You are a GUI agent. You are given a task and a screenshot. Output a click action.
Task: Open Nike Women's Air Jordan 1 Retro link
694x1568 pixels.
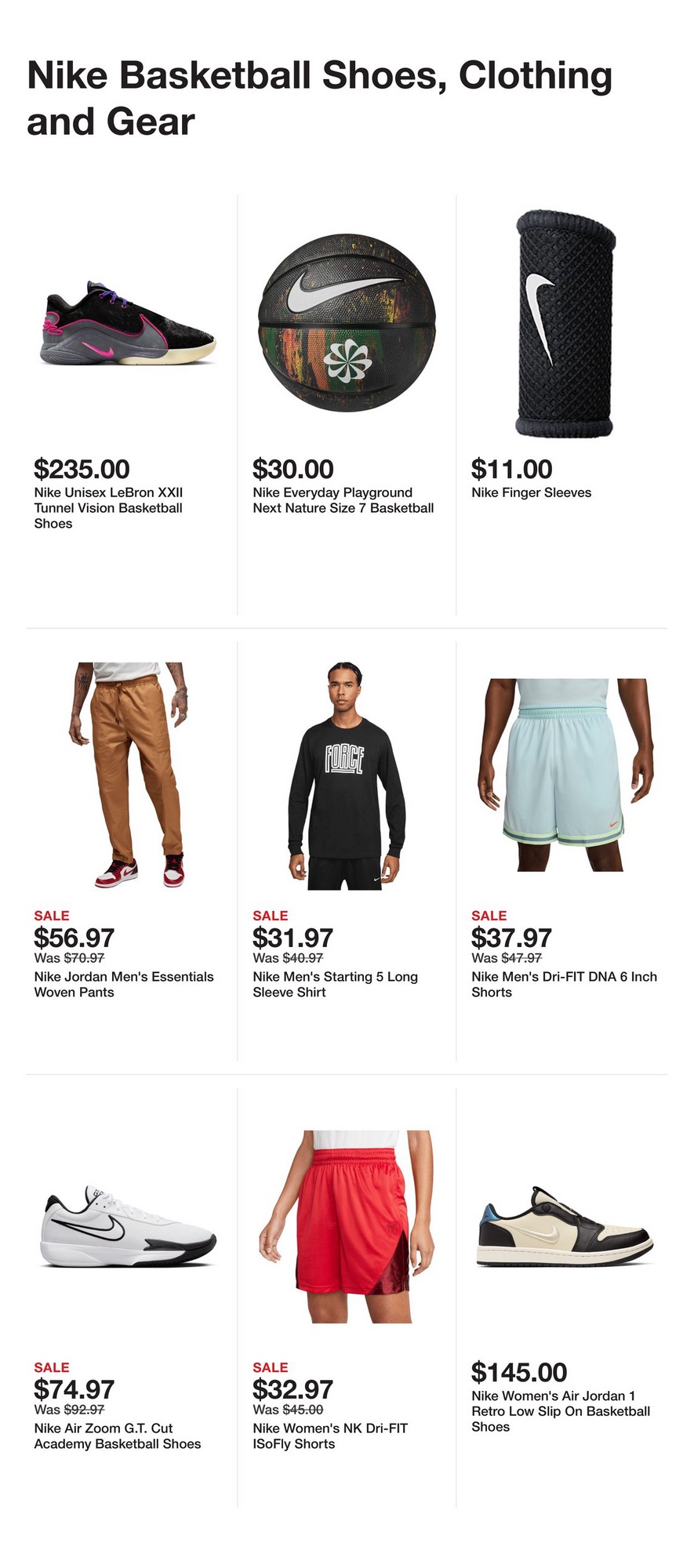(x=561, y=1411)
